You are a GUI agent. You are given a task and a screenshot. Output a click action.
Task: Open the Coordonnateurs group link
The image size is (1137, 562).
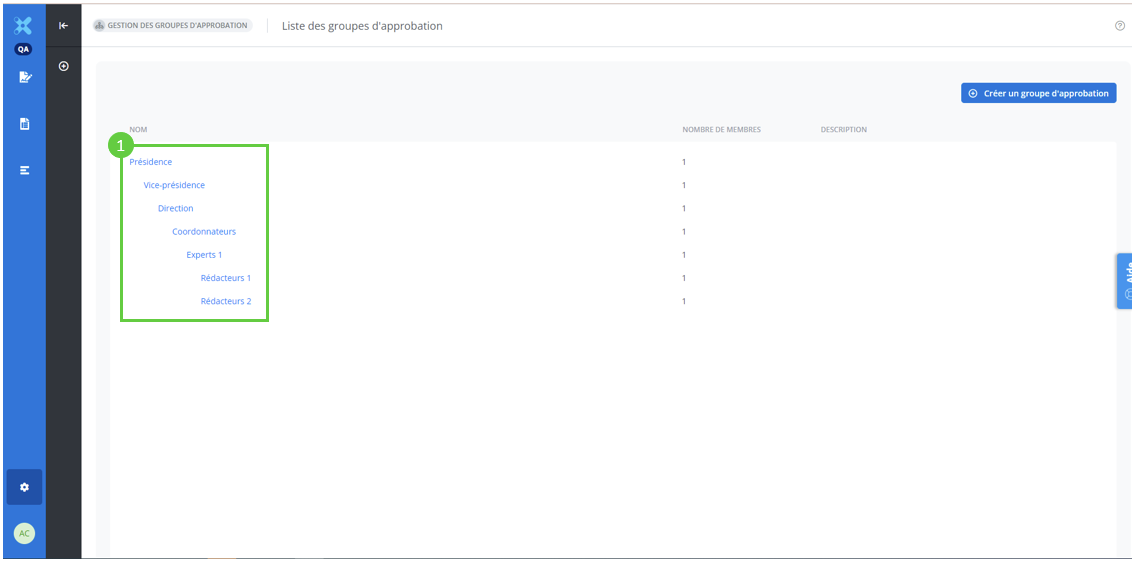[x=204, y=232]
